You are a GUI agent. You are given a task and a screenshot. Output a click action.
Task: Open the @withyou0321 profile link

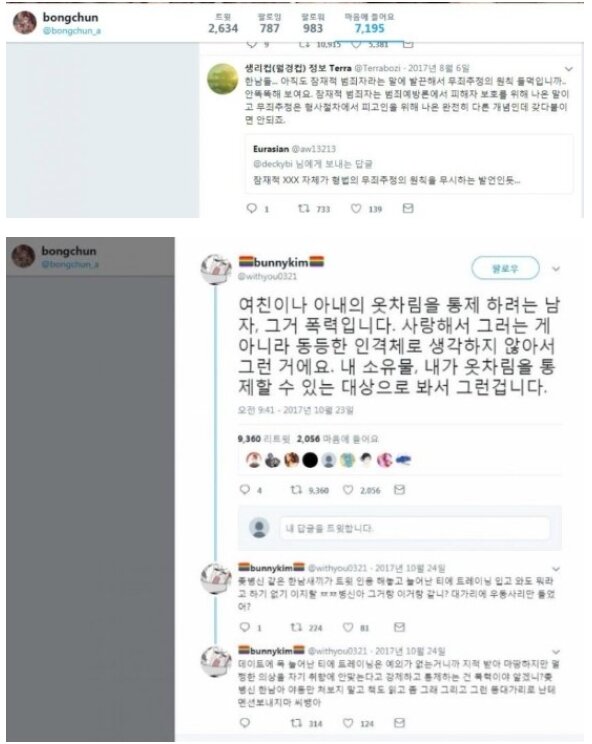click(x=267, y=276)
